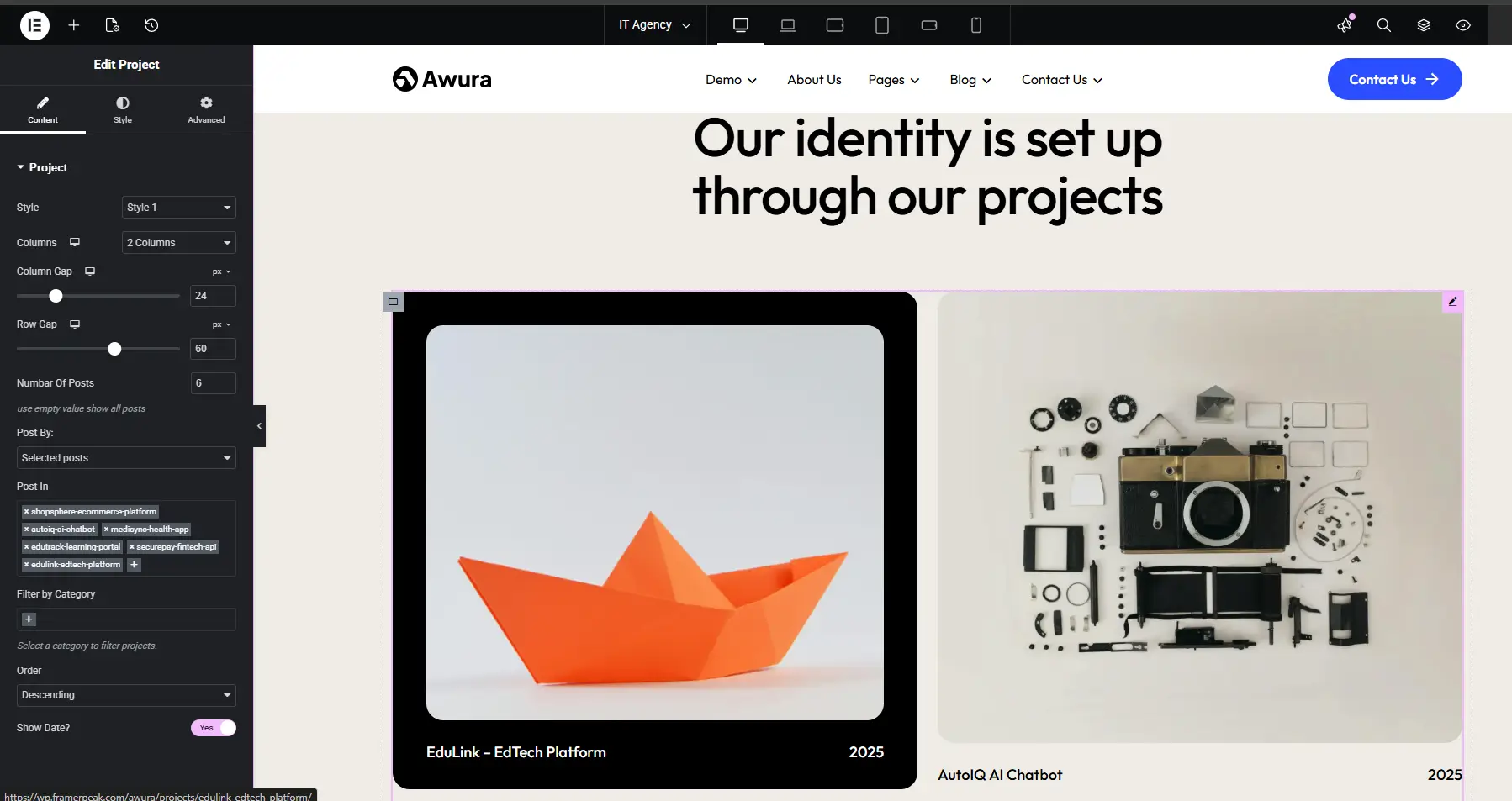Viewport: 1512px width, 801px height.
Task: Open the Order Descending dropdown
Action: (126, 695)
